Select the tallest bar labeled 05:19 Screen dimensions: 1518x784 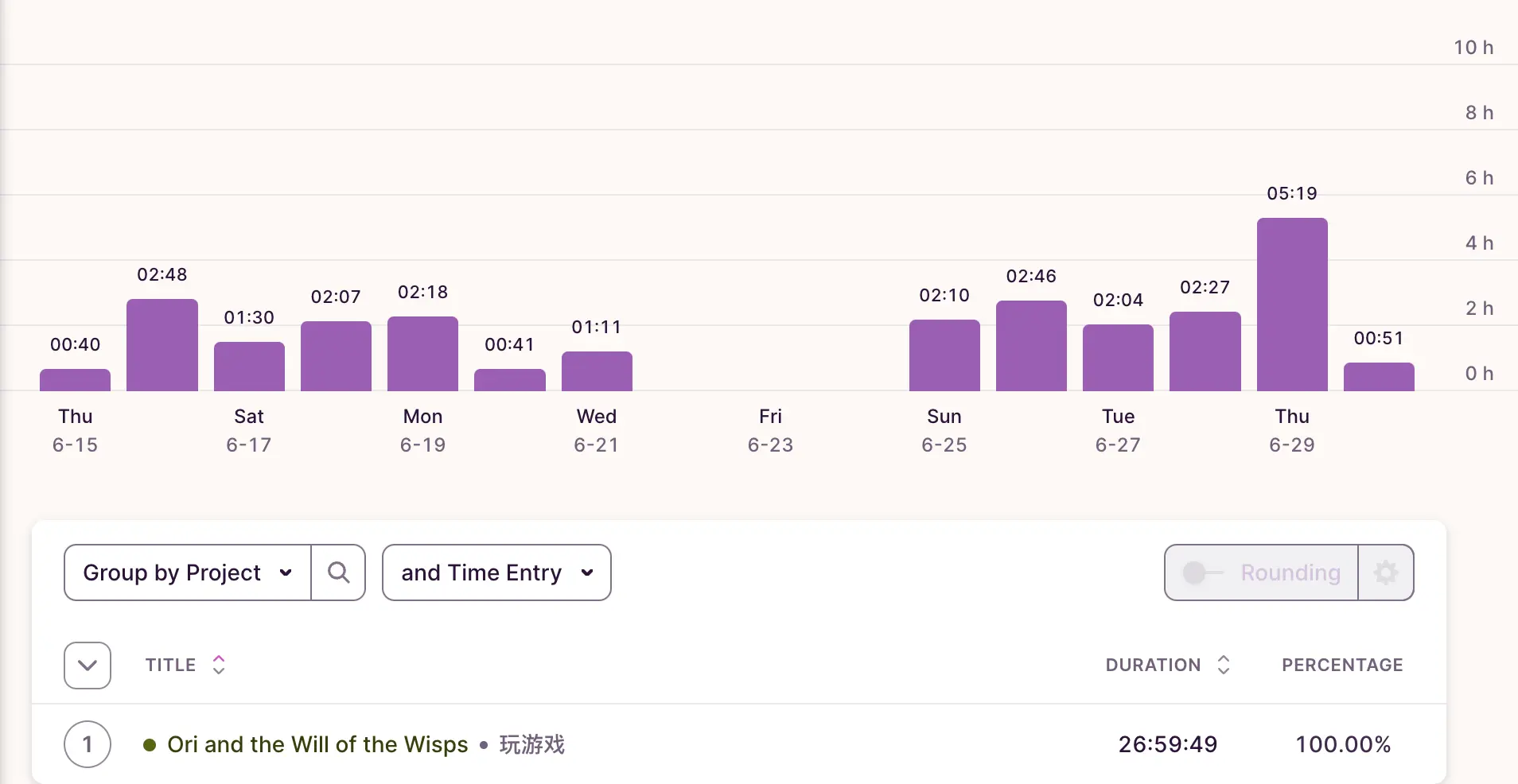pos(1291,305)
